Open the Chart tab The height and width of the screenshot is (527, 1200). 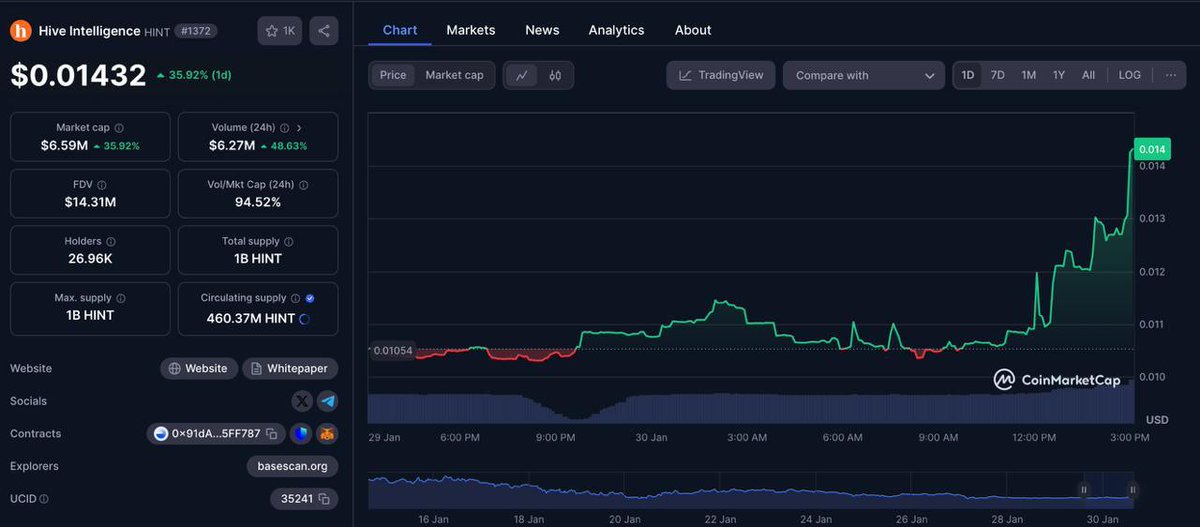400,30
